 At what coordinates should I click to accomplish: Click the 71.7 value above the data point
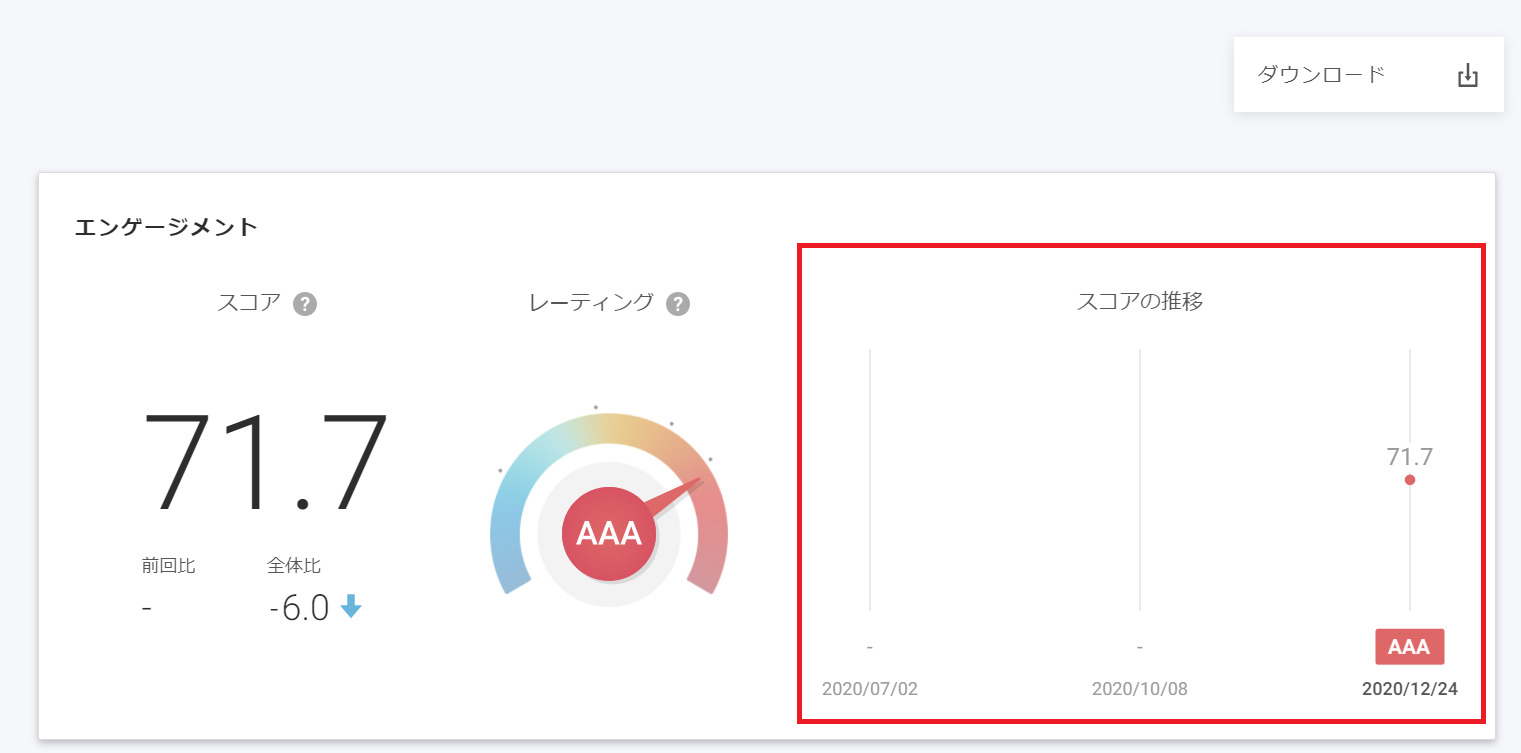tap(1411, 455)
